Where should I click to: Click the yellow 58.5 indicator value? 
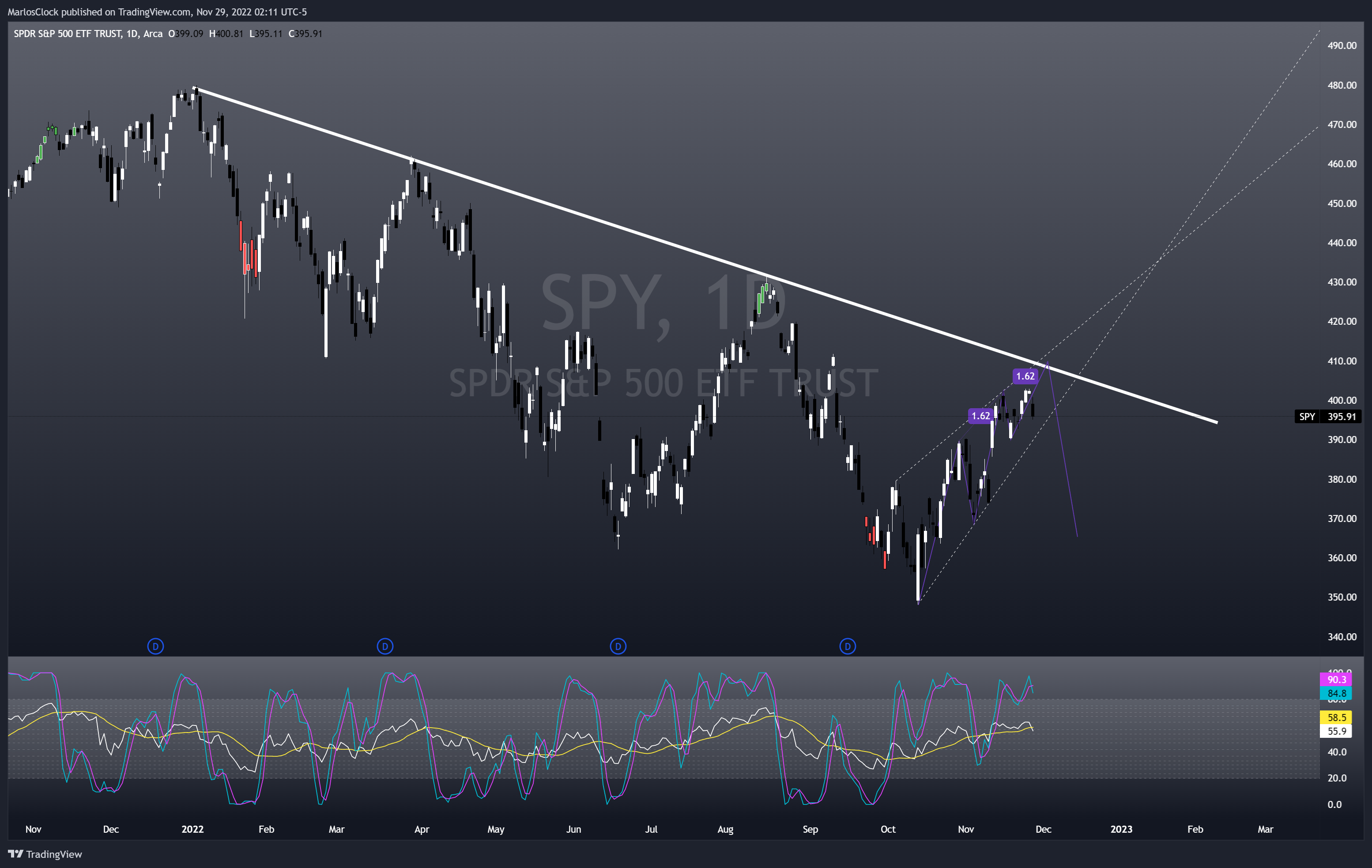pos(1336,717)
